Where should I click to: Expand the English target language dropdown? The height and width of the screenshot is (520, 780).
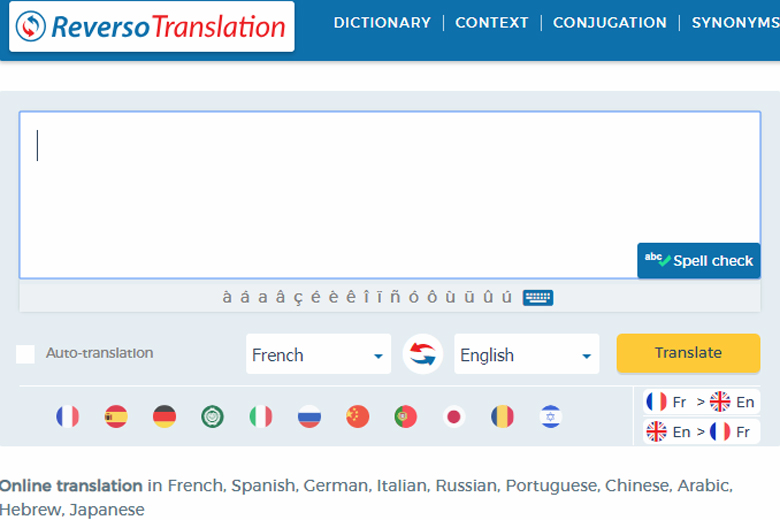(526, 354)
